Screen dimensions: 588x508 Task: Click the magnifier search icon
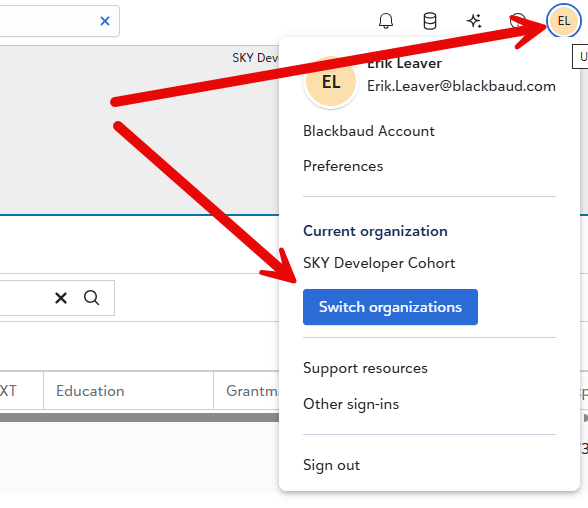click(x=92, y=298)
